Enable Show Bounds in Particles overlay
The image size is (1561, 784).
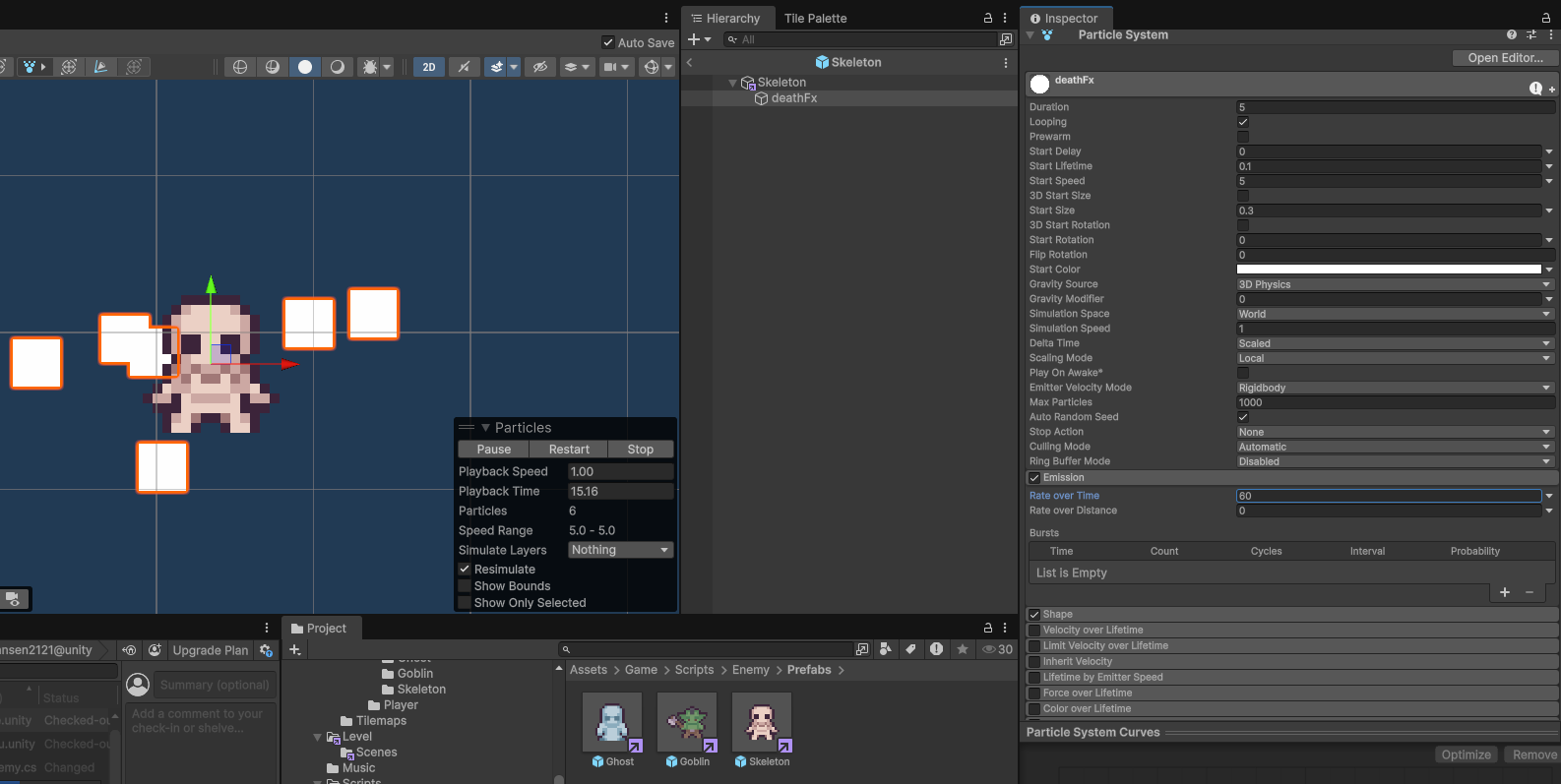[465, 586]
